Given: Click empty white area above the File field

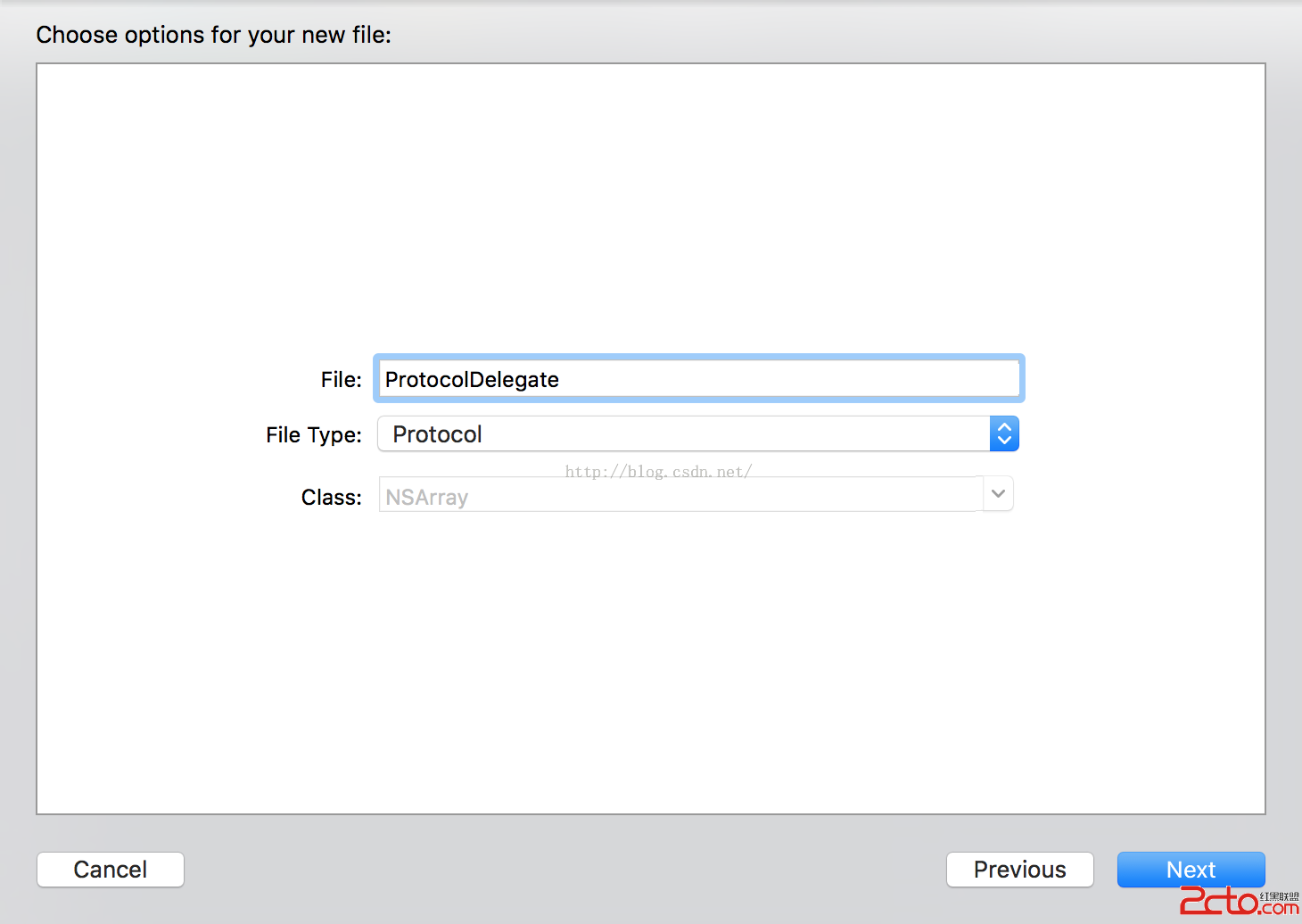Looking at the screenshot, I should click(x=651, y=205).
